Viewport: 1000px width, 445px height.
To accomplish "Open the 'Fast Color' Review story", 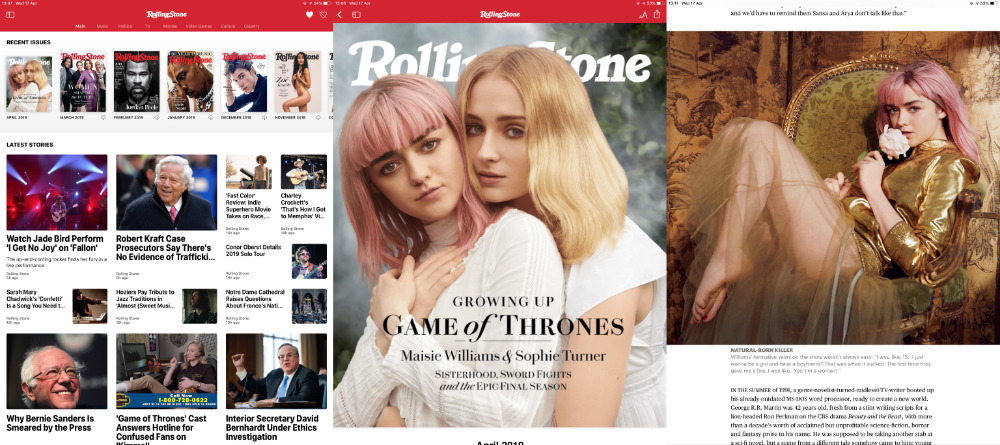I will (x=249, y=207).
